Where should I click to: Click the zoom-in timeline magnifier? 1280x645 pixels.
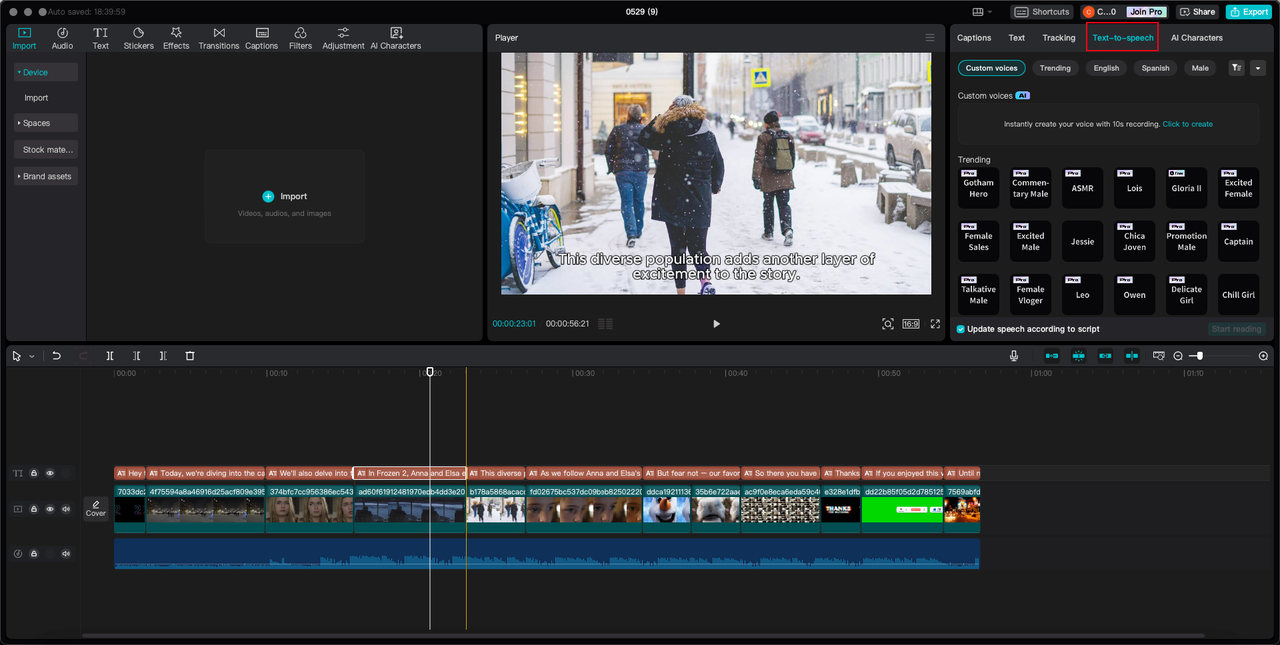(x=1263, y=356)
